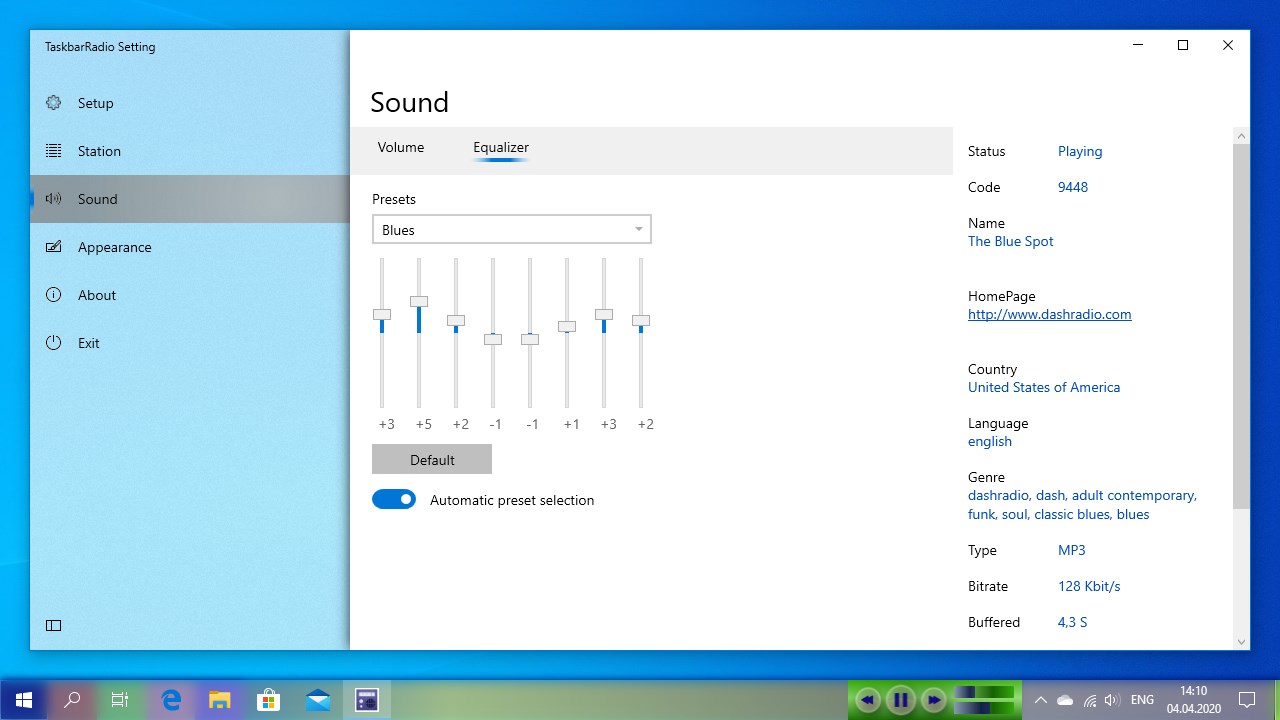Click the station code 9448
Viewport: 1280px width, 720px height.
1073,187
